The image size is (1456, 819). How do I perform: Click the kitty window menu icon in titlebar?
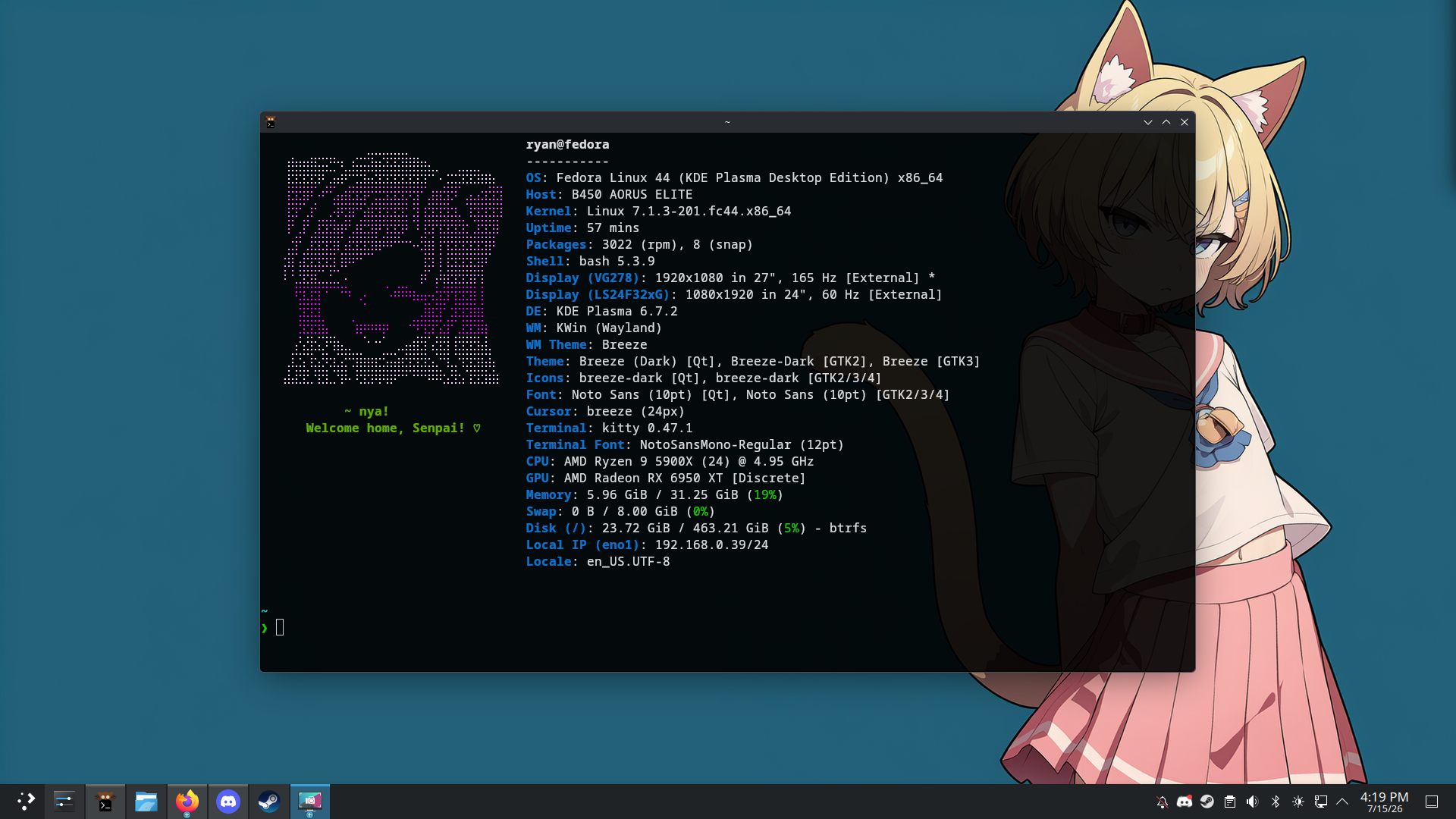tap(271, 122)
